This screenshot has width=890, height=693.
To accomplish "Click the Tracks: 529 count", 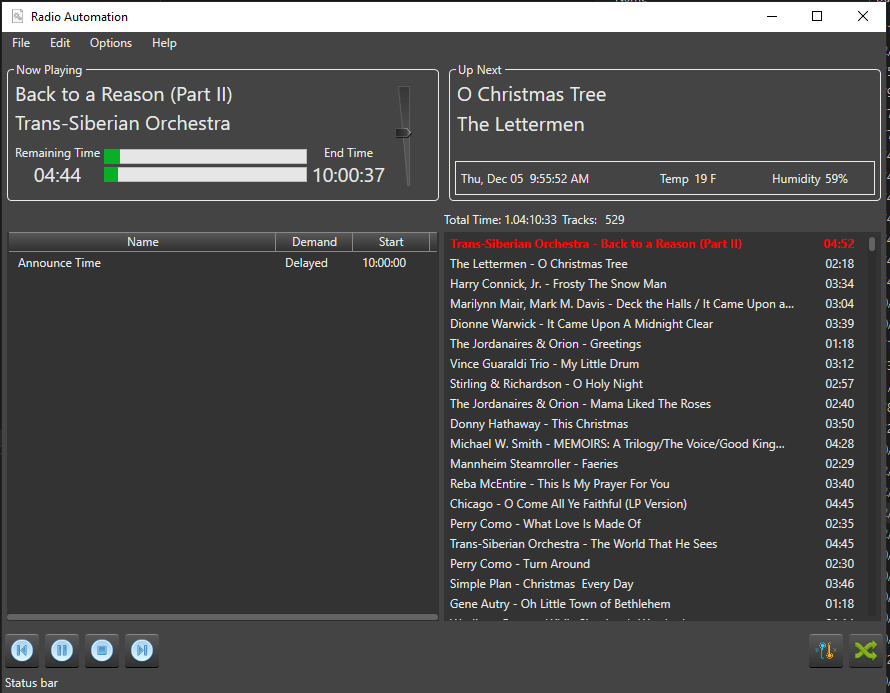I will (593, 220).
